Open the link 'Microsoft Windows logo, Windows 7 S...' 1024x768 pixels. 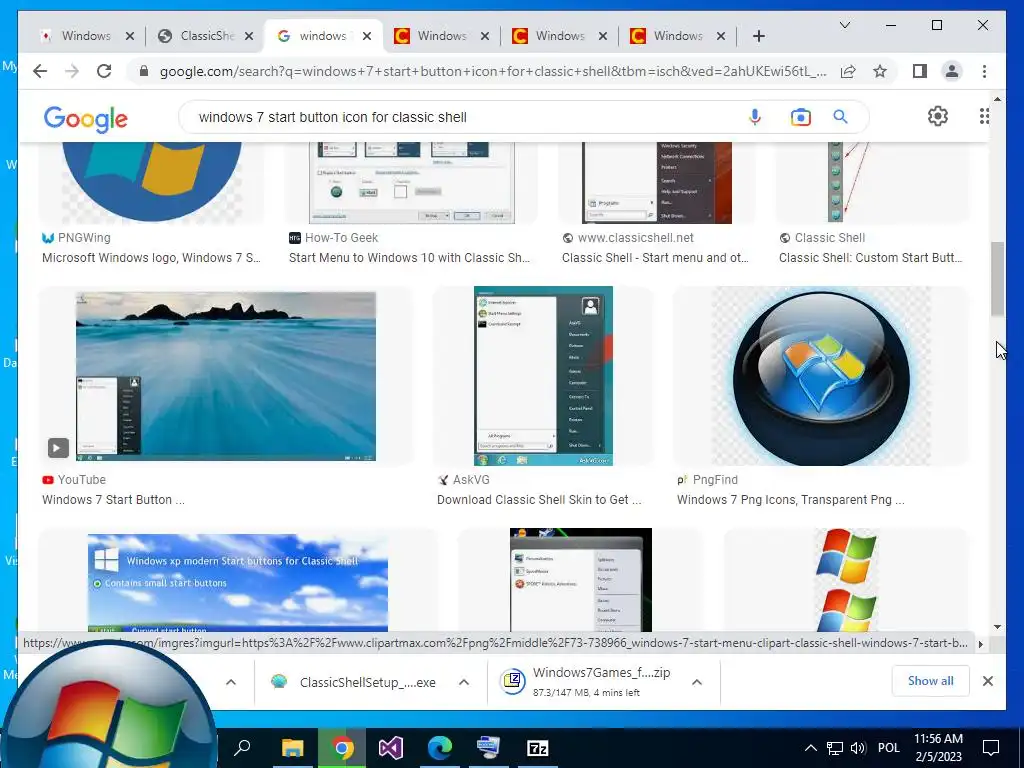click(x=151, y=258)
